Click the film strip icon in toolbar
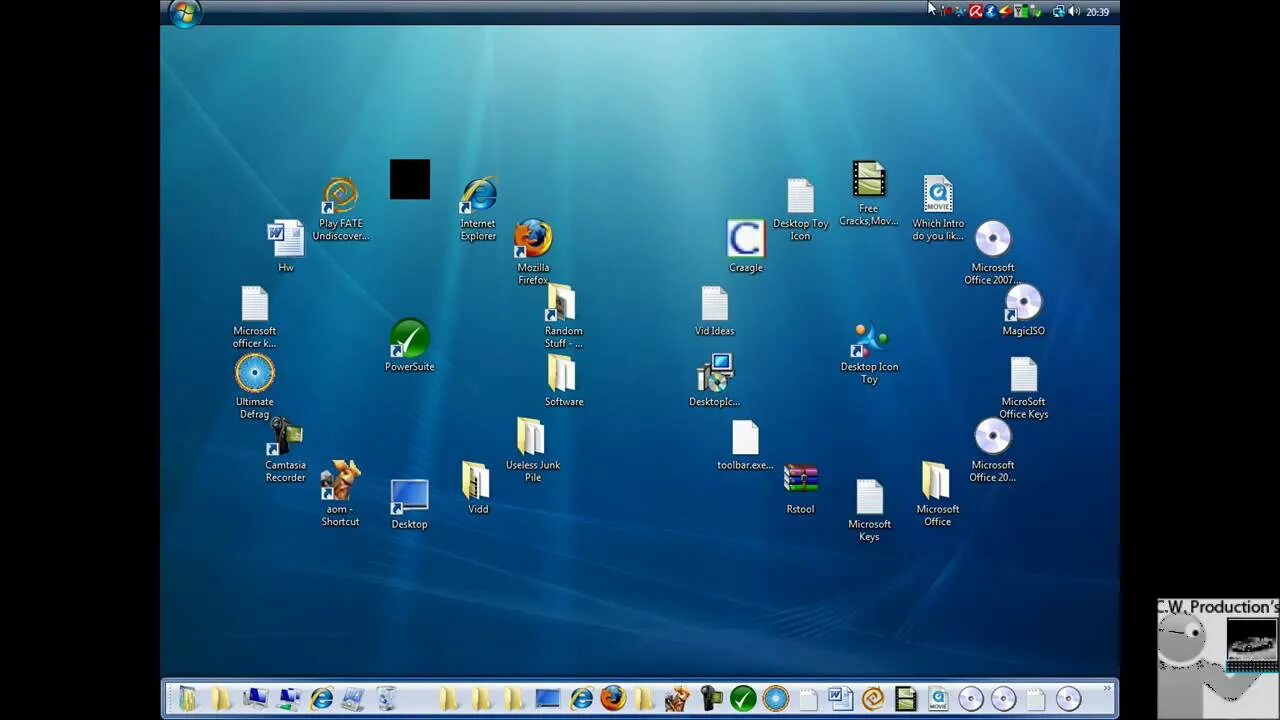The width and height of the screenshot is (1280, 720). coord(905,698)
